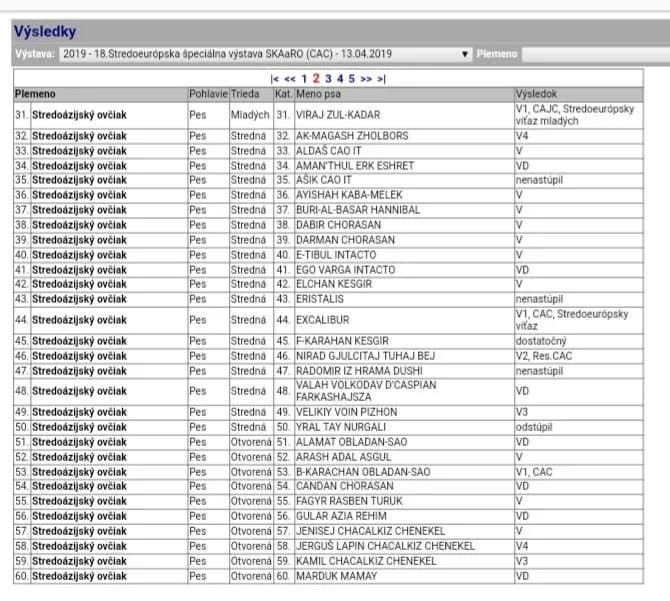The width and height of the screenshot is (670, 601).
Task: Select dog name ALDAŠ CAO IT
Action: click(329, 151)
